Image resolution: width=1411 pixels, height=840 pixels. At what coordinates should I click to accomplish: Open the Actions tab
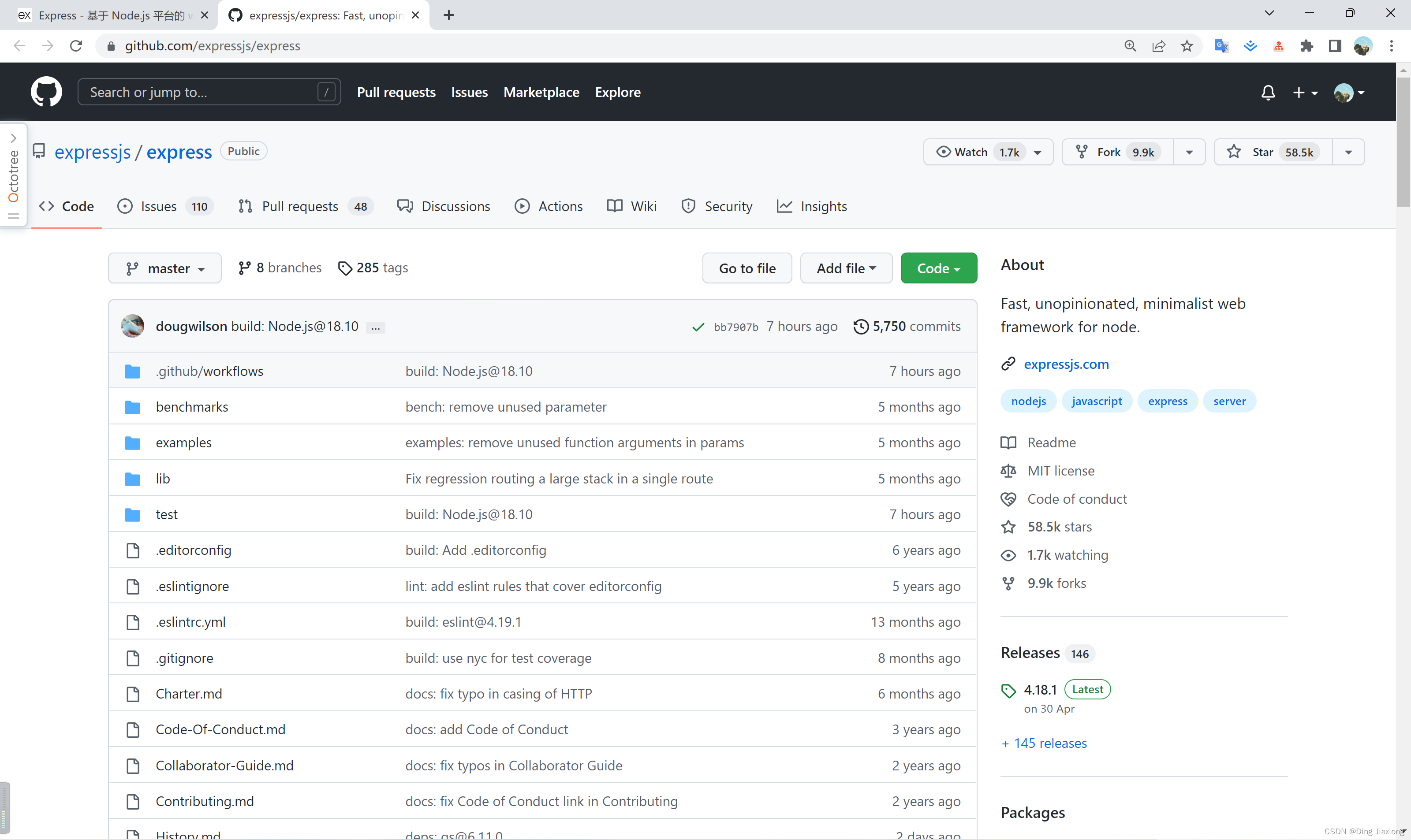pyautogui.click(x=548, y=206)
